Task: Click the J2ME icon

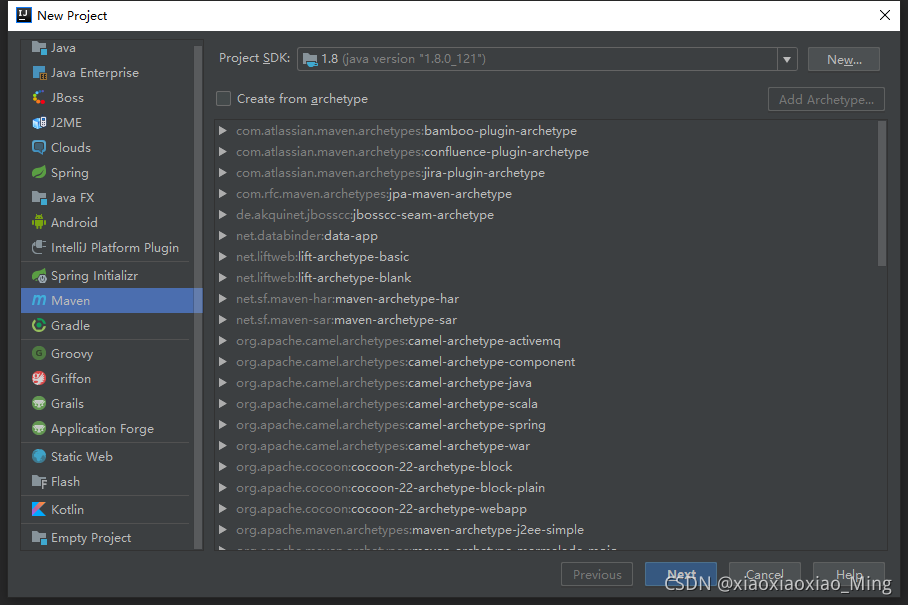Action: coord(39,123)
